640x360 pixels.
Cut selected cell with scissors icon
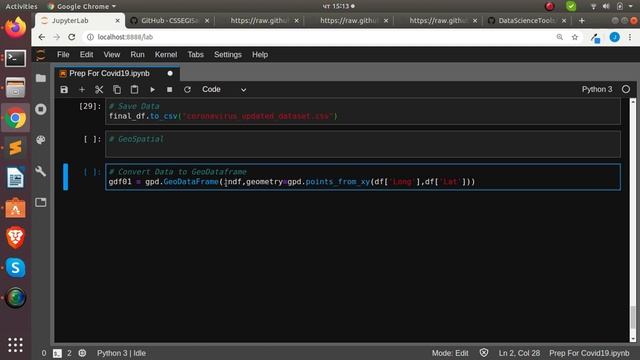99,89
